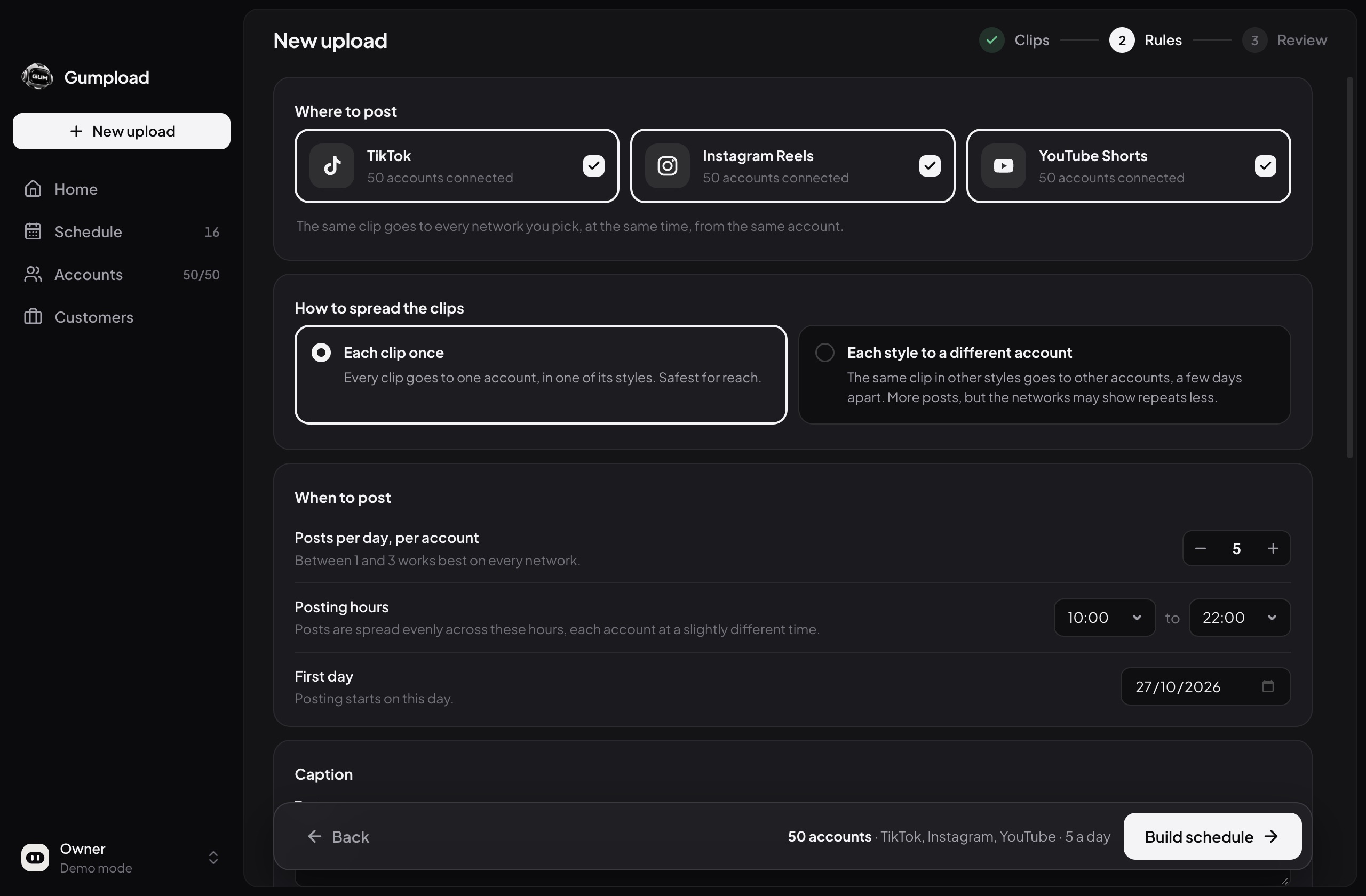This screenshot has width=1366, height=896.
Task: Expand the Owner account switcher chevrons
Action: (213, 858)
